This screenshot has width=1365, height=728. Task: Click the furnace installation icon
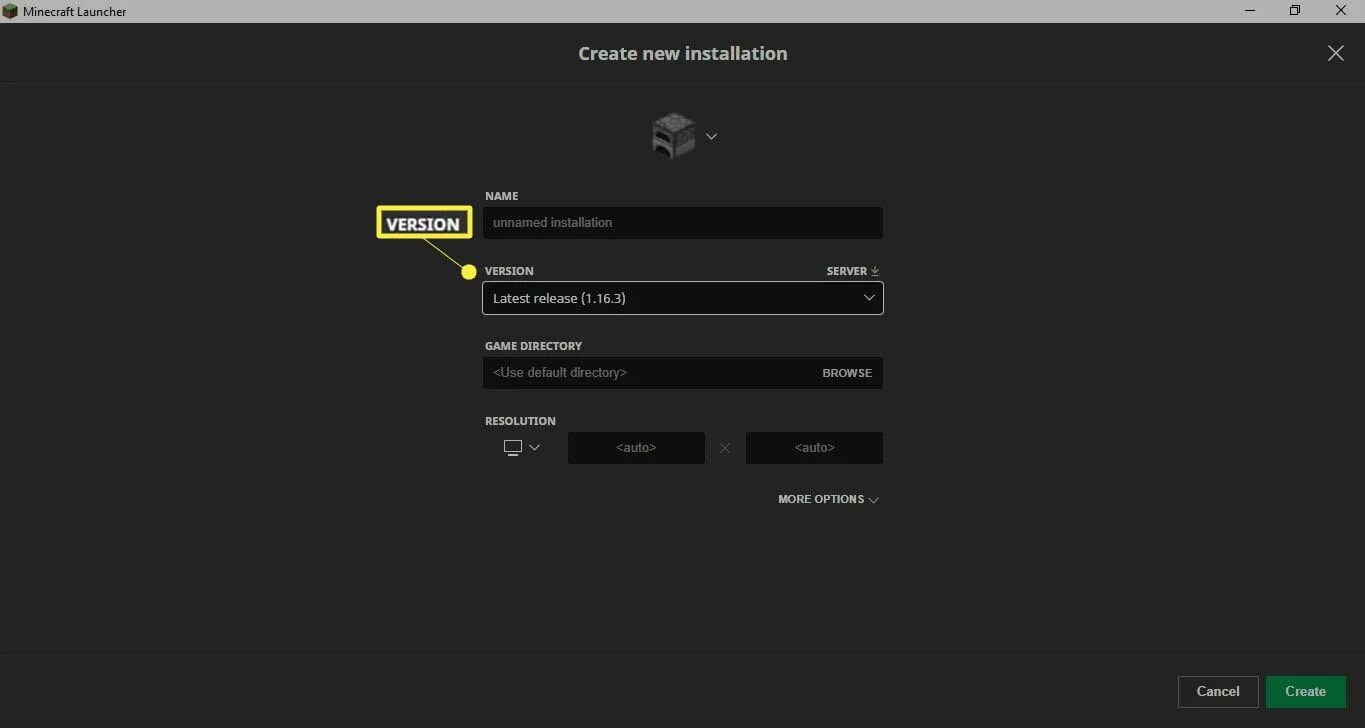tap(673, 136)
